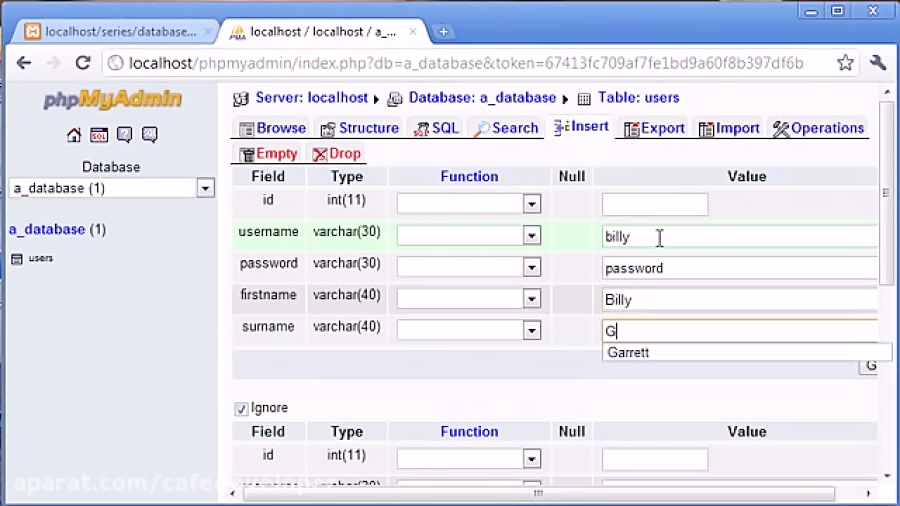Image resolution: width=900 pixels, height=506 pixels.
Task: Bookmark this page with the star icon
Action: coord(845,63)
